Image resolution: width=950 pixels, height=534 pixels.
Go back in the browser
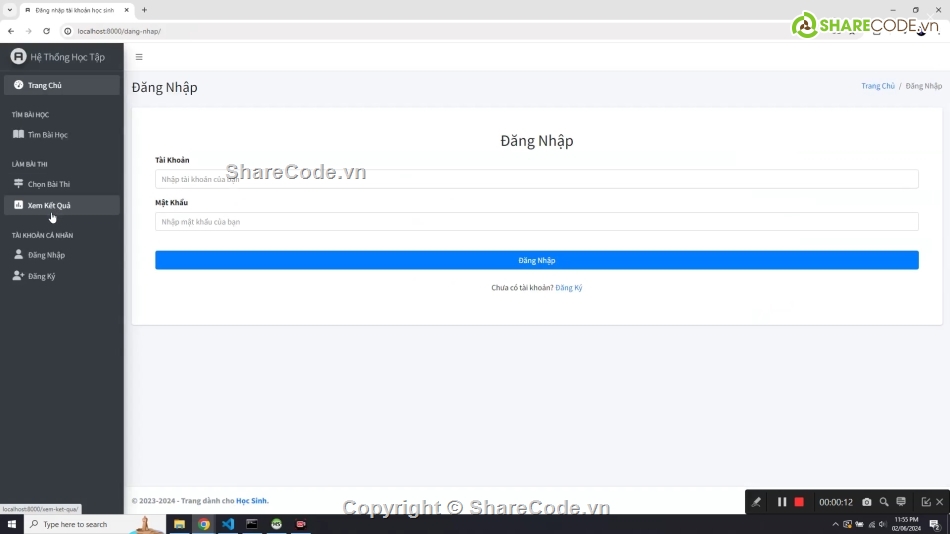click(11, 31)
